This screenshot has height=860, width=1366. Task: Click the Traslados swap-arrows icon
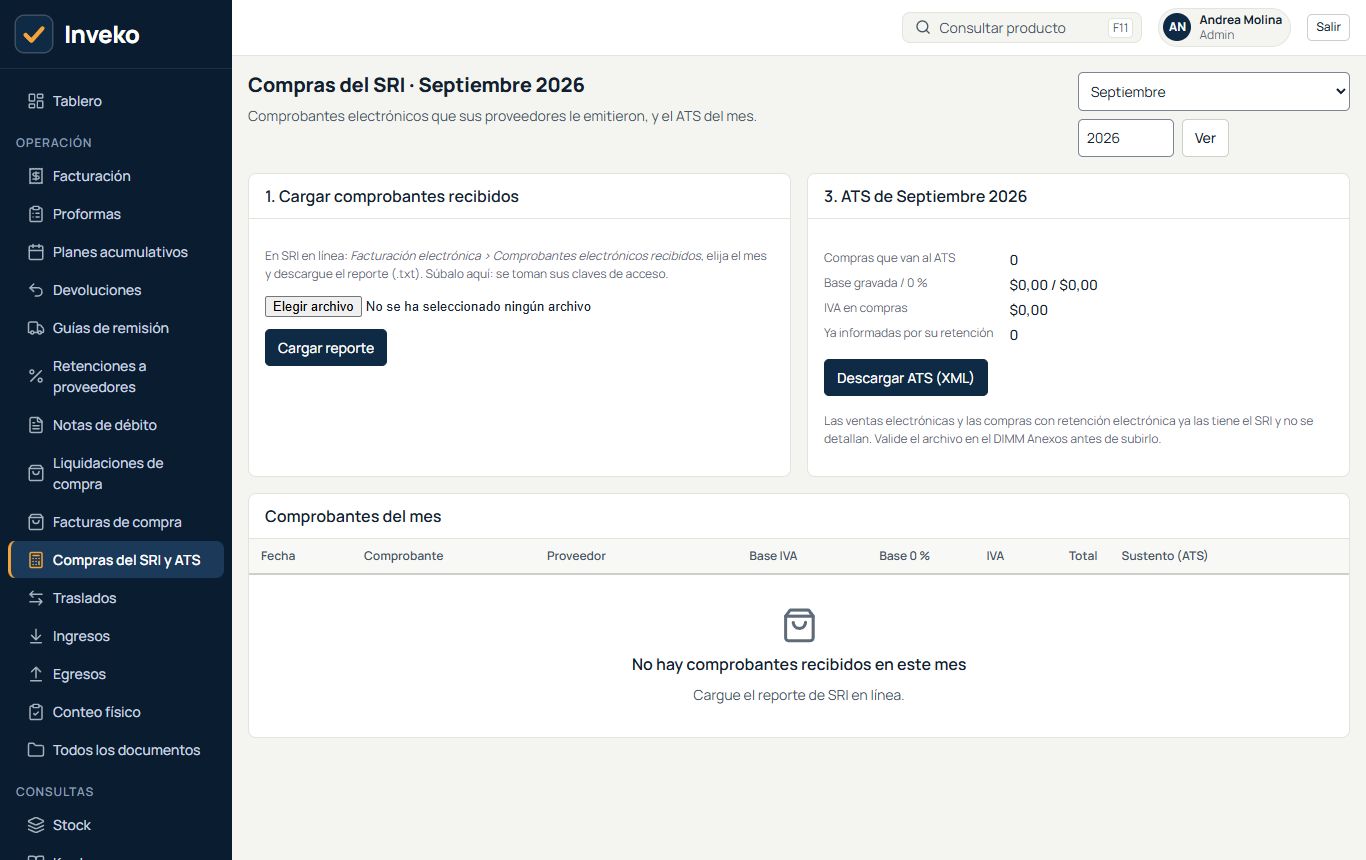pos(36,598)
